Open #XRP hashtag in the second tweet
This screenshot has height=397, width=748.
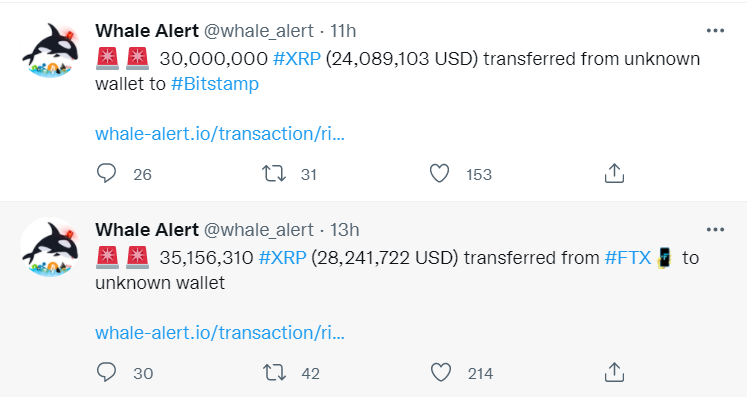click(282, 258)
